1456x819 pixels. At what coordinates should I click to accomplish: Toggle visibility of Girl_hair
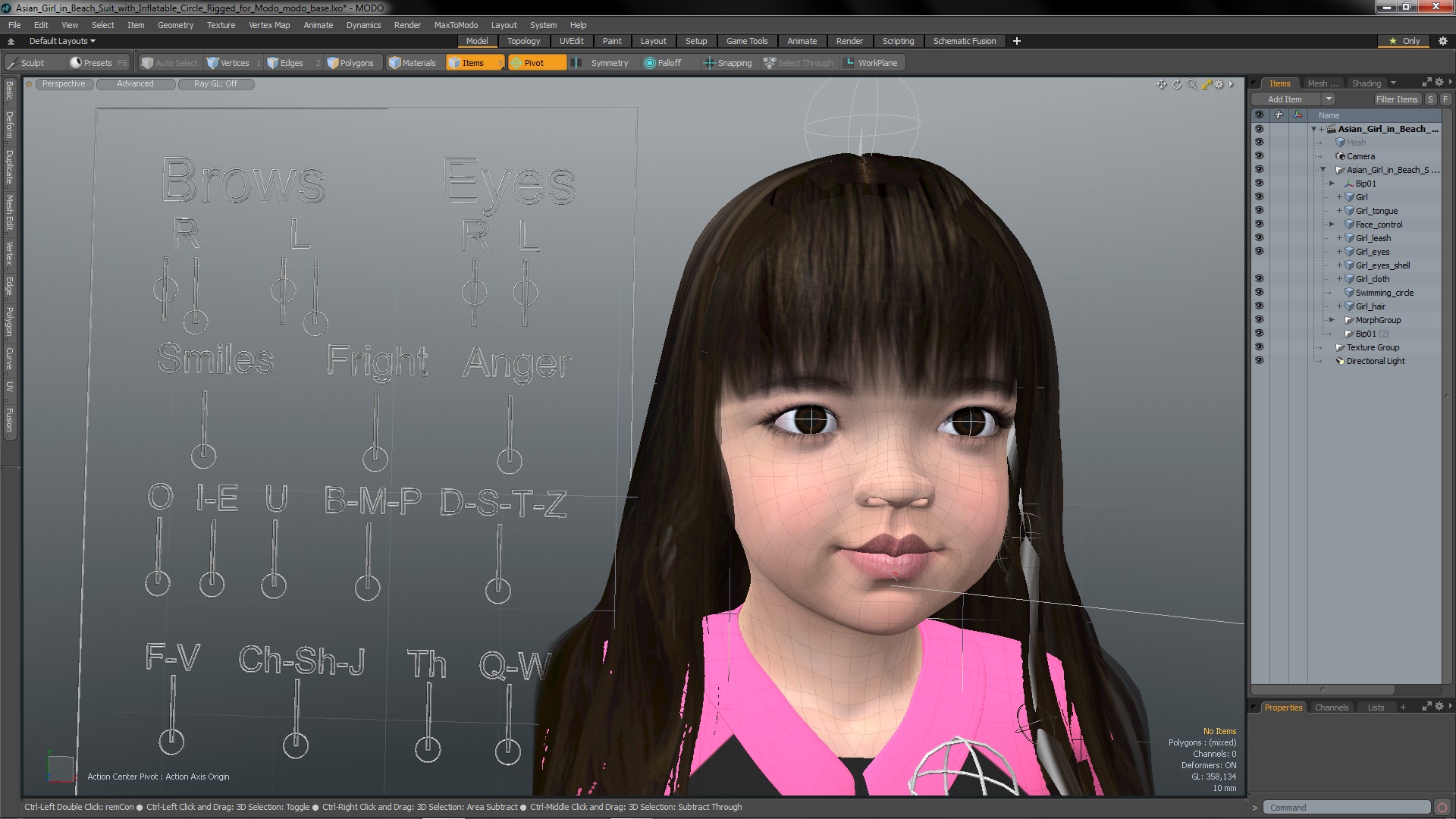coord(1259,306)
